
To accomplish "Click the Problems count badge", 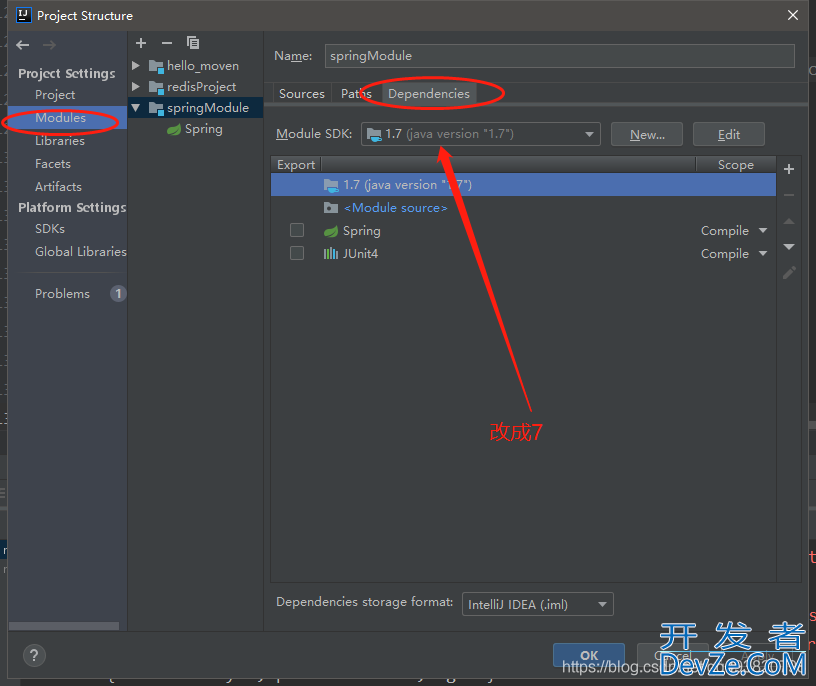I will [x=118, y=294].
